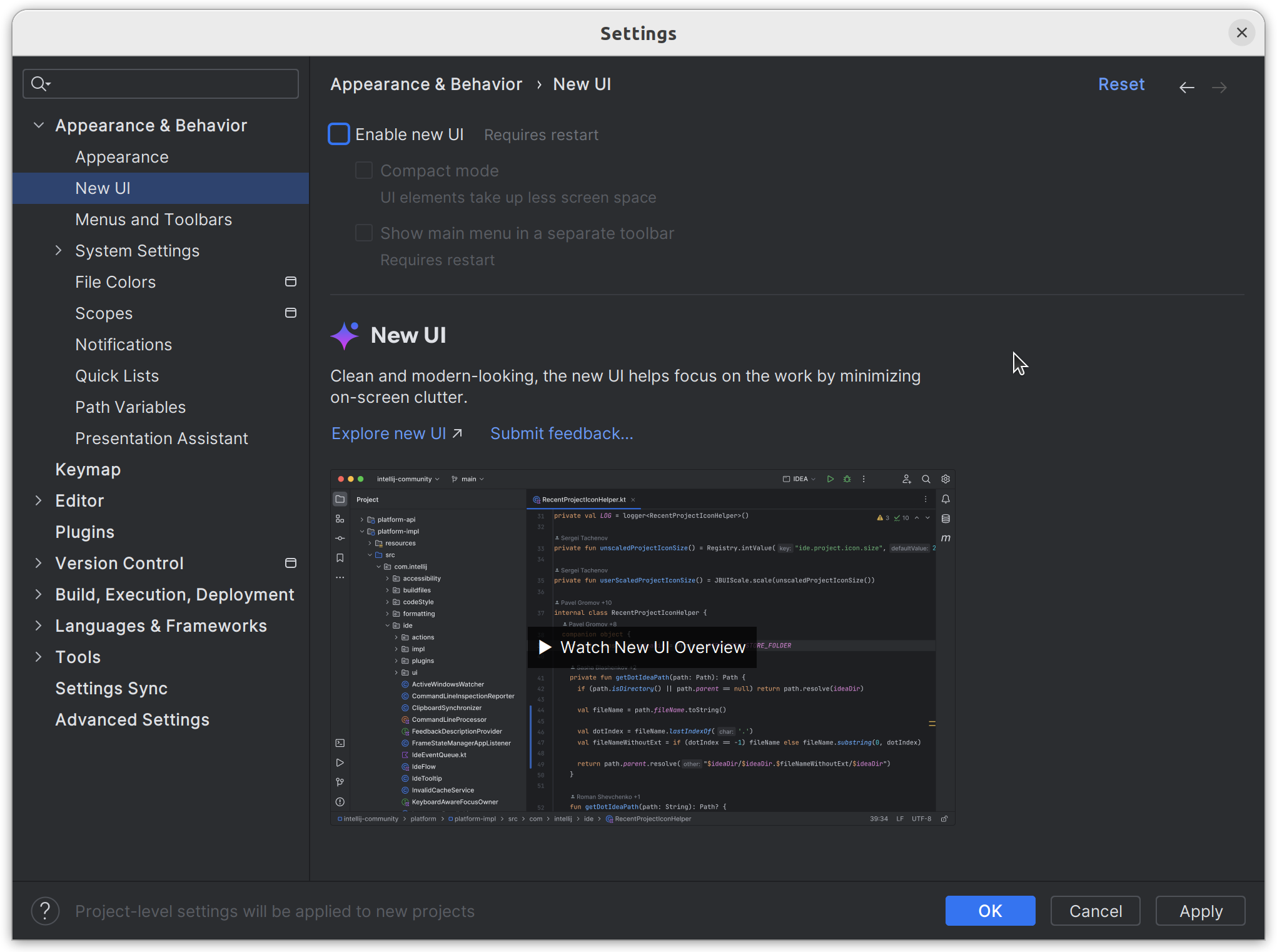The width and height of the screenshot is (1277, 952).
Task: Expand the Editor section
Action: 39,500
